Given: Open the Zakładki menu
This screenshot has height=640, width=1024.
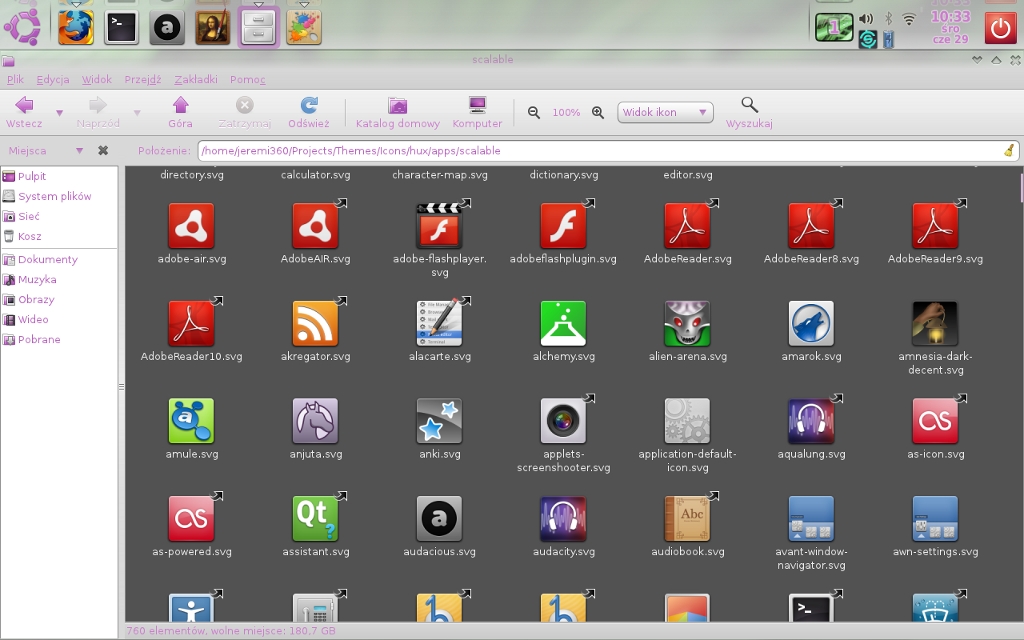Looking at the screenshot, I should point(196,79).
